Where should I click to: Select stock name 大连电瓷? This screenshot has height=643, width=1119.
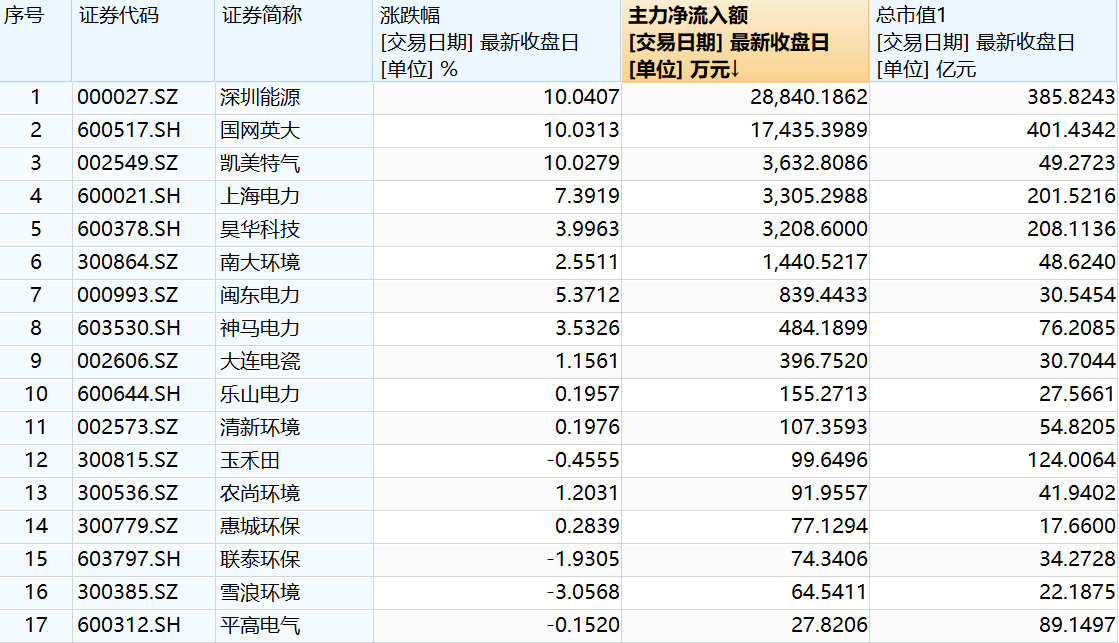point(260,360)
